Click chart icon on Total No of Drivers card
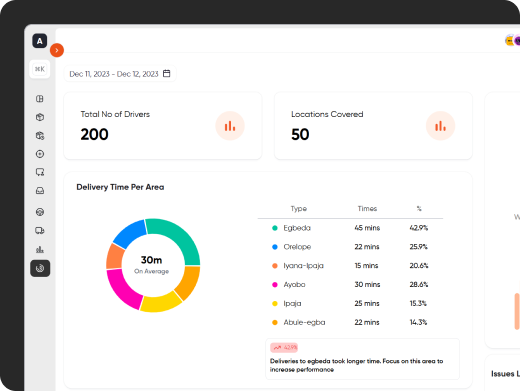520x391 pixels. [230, 126]
